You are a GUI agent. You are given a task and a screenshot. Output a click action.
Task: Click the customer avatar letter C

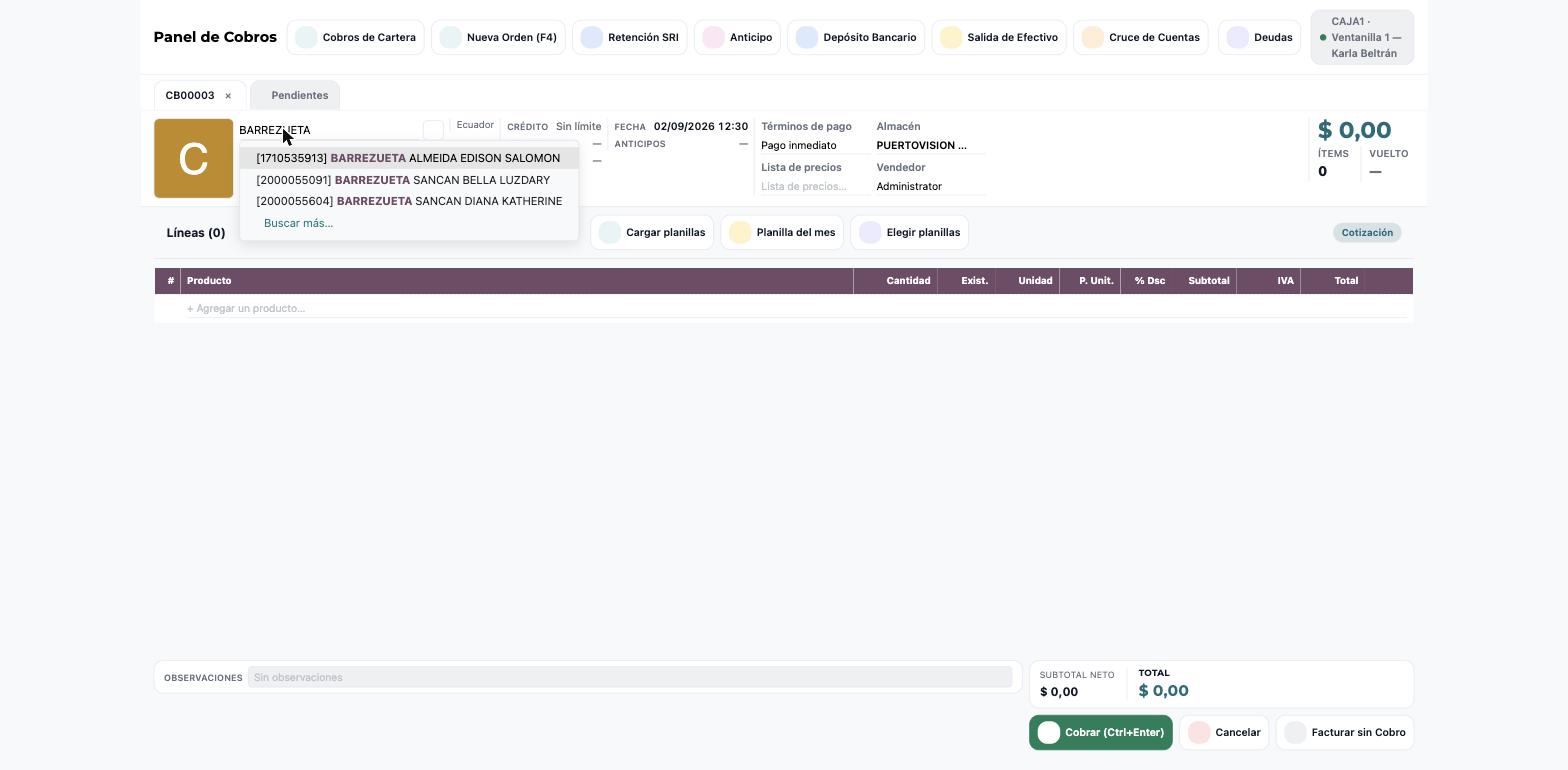pyautogui.click(x=193, y=158)
